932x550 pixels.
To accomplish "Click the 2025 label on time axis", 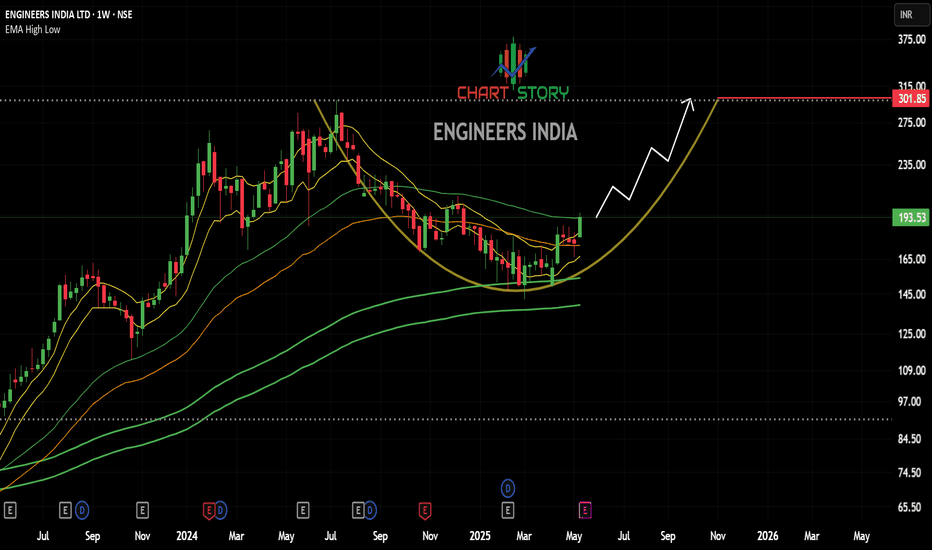I will click(480, 536).
